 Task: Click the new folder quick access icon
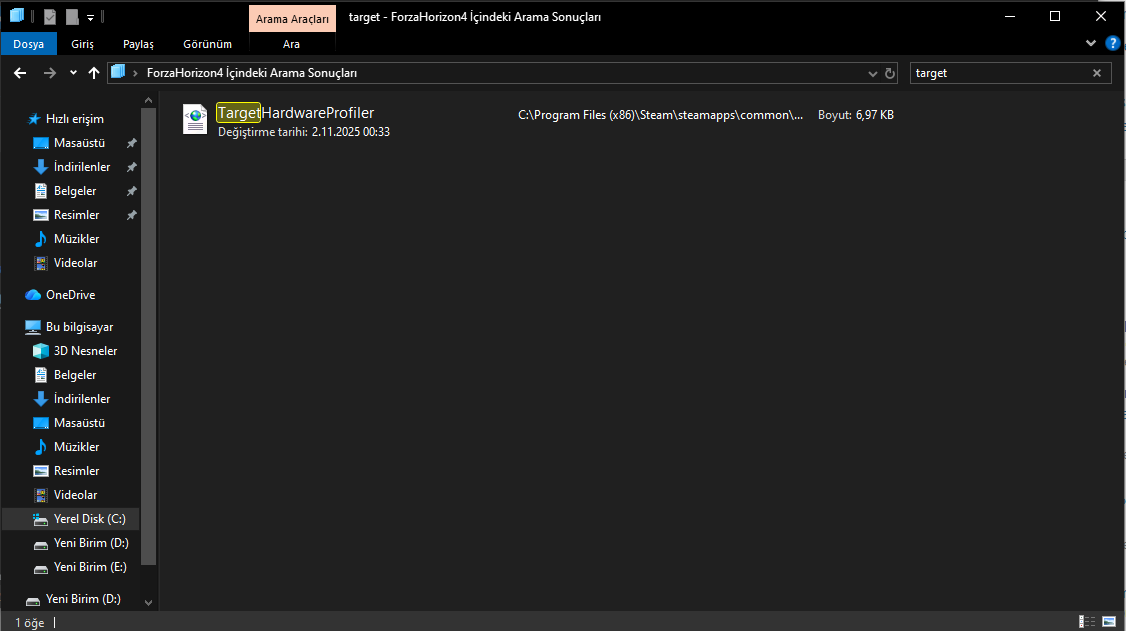point(72,17)
